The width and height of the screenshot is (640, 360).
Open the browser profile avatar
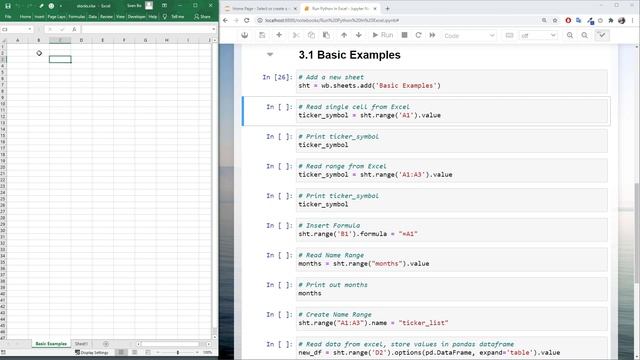tap(622, 20)
